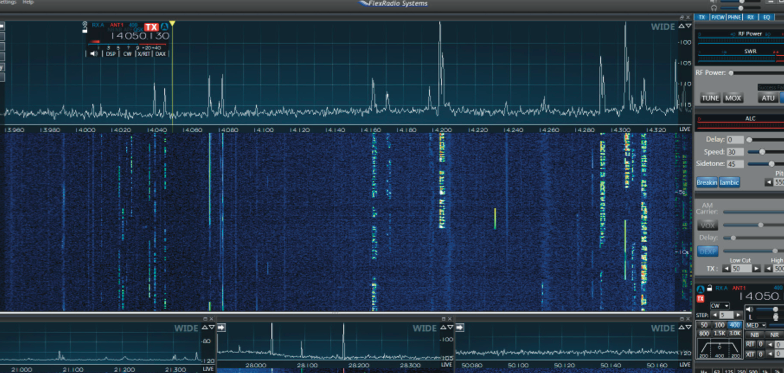Toggle the DEXP button
This screenshot has height=373, width=784.
[708, 251]
